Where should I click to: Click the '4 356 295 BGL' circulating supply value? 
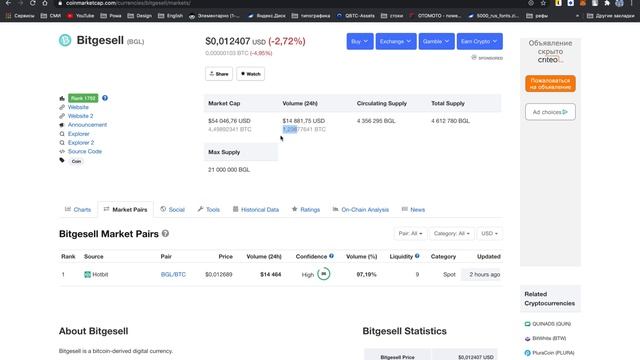click(376, 121)
